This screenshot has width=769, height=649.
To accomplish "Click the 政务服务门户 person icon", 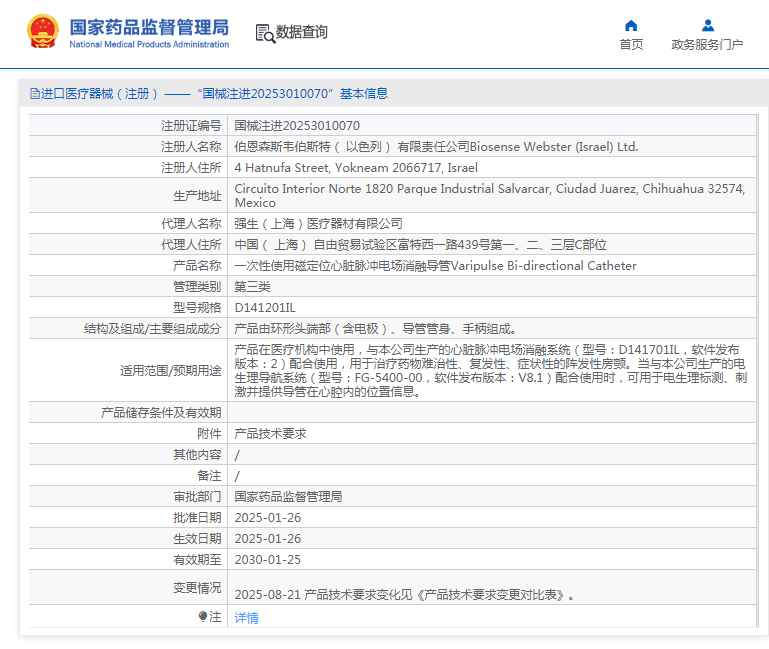I will coord(707,25).
